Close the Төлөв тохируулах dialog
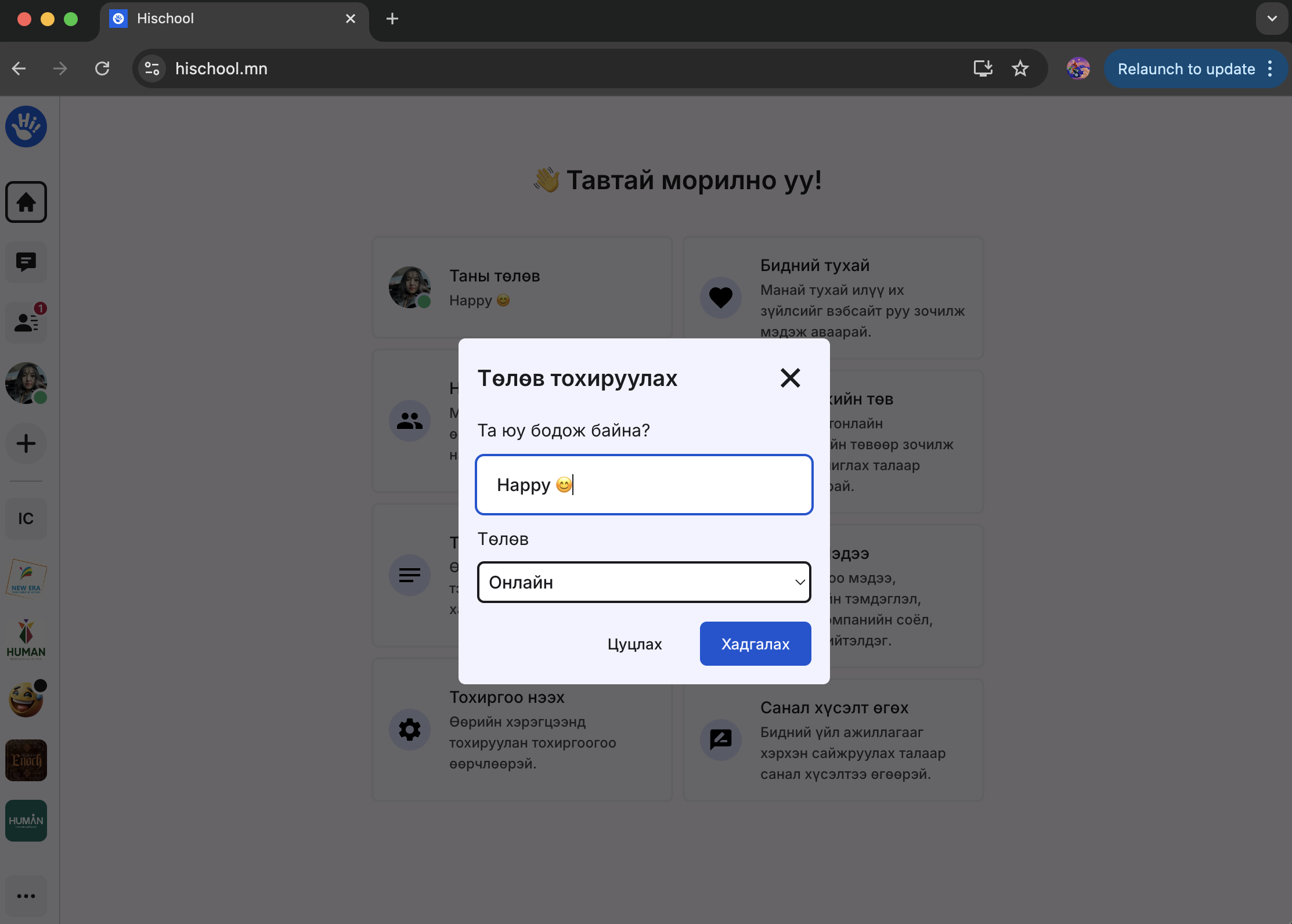This screenshot has height=924, width=1292. pos(790,378)
